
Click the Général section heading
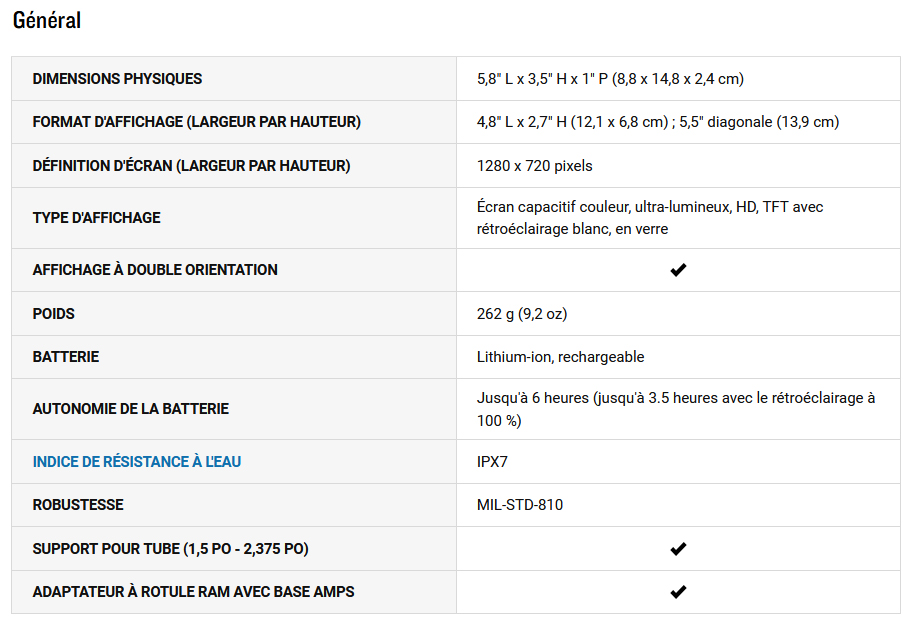coord(47,20)
